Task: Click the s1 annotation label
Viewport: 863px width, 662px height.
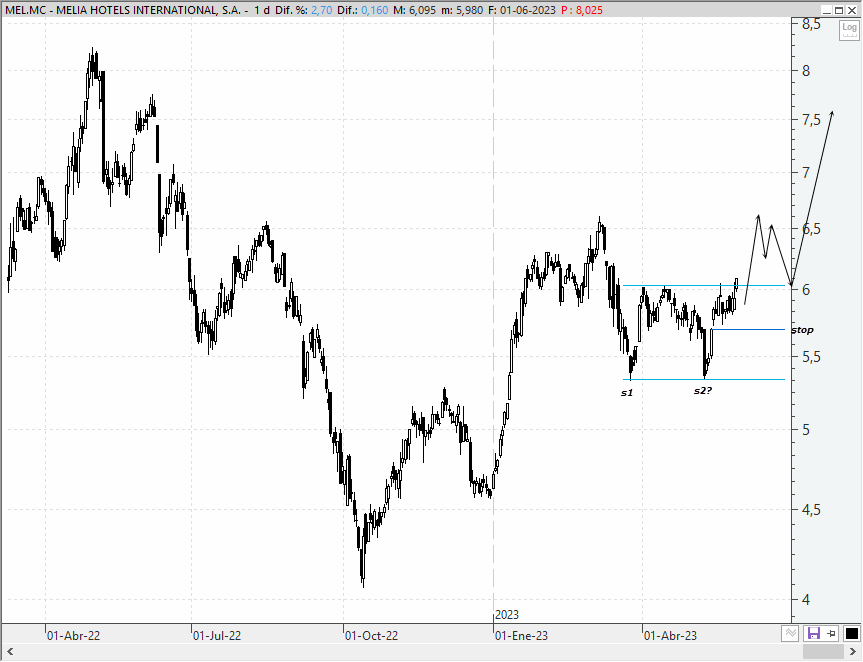Action: 627,393
